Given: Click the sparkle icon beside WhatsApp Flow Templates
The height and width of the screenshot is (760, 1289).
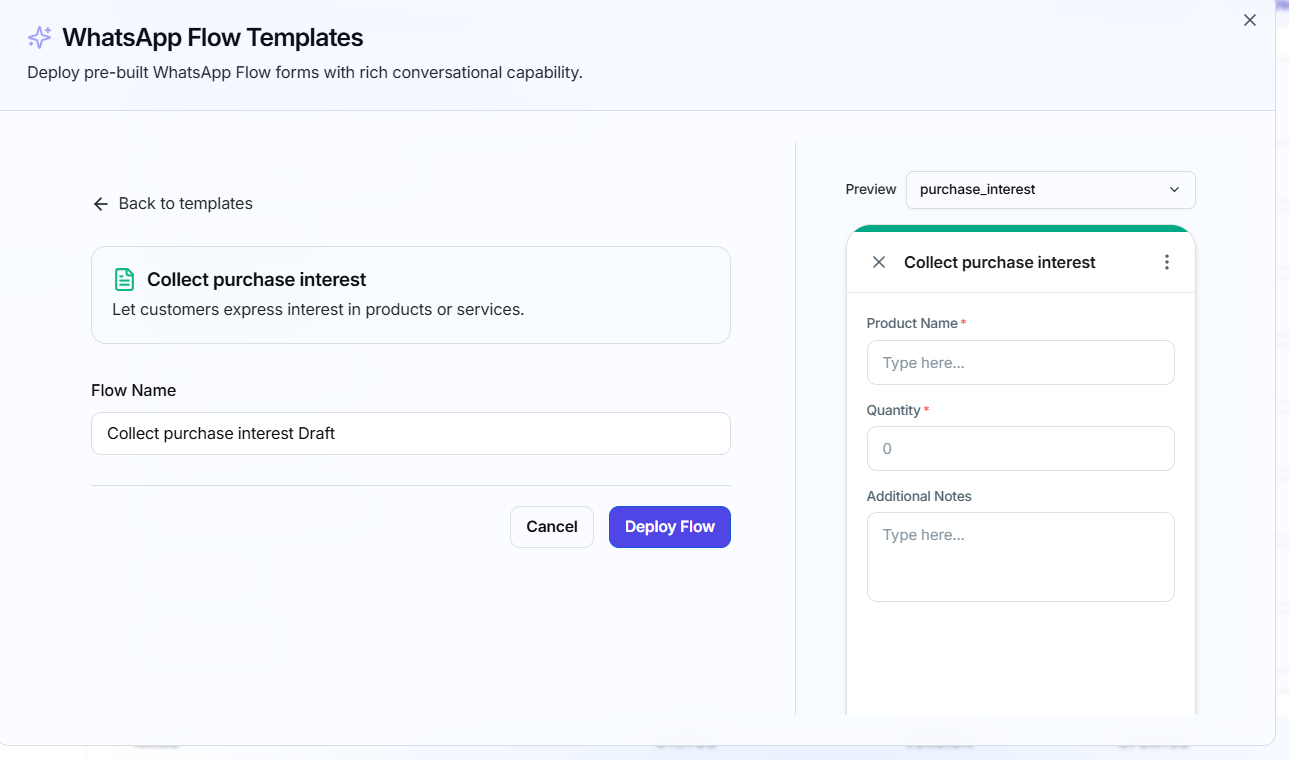Looking at the screenshot, I should click(x=40, y=38).
